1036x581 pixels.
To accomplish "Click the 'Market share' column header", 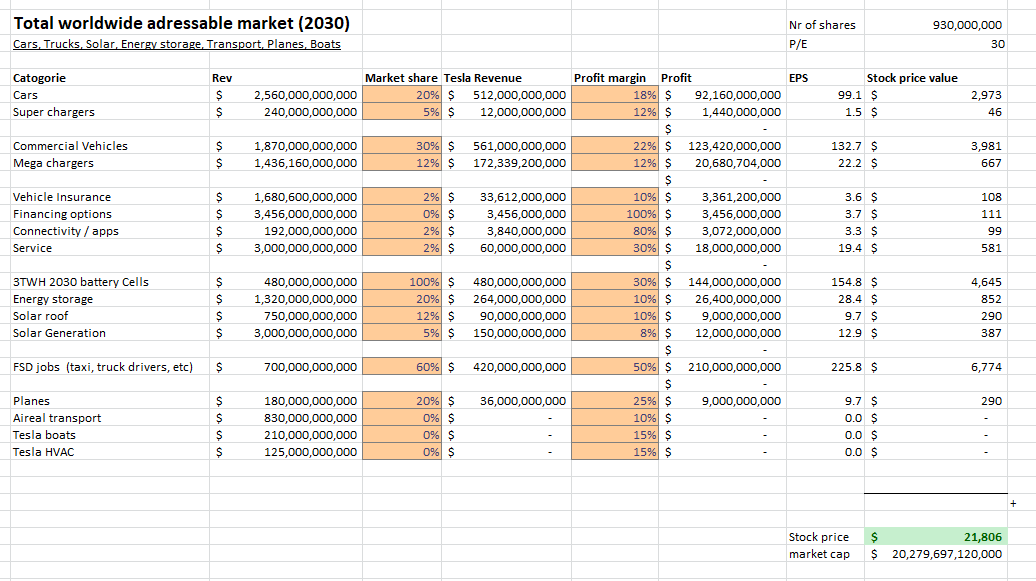I will tap(401, 78).
